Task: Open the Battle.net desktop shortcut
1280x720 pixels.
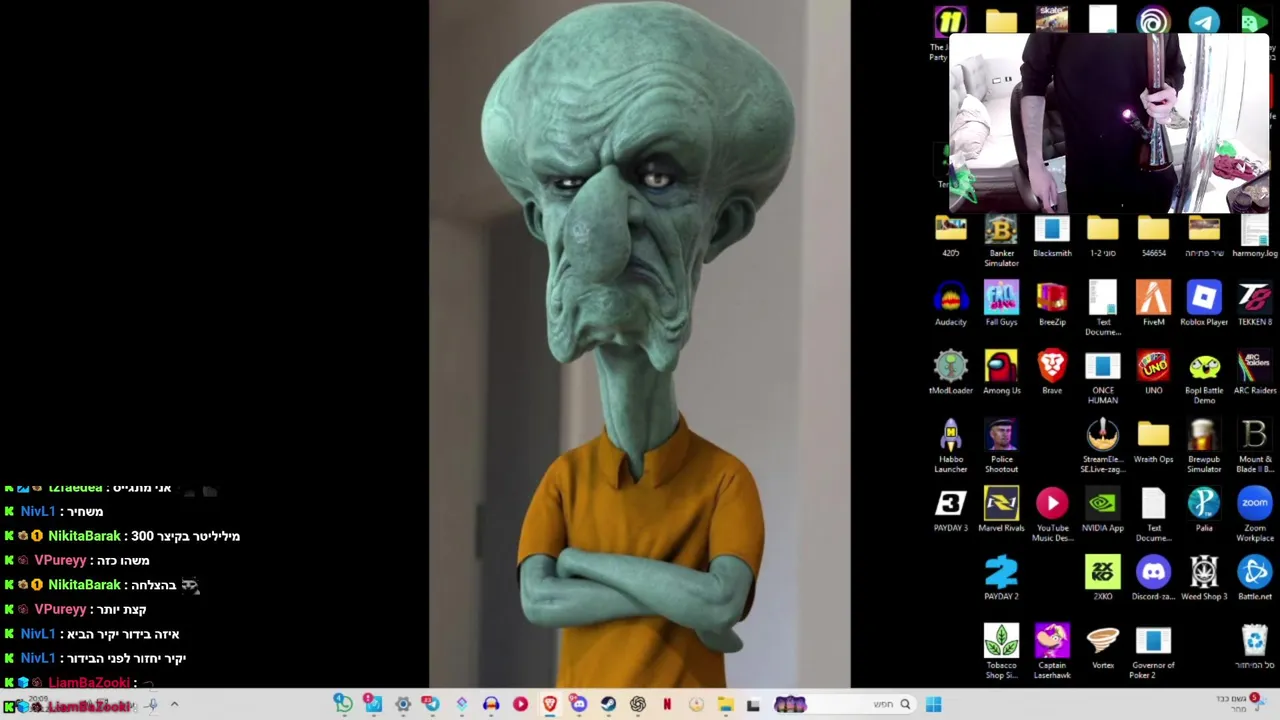Action: tap(1255, 578)
